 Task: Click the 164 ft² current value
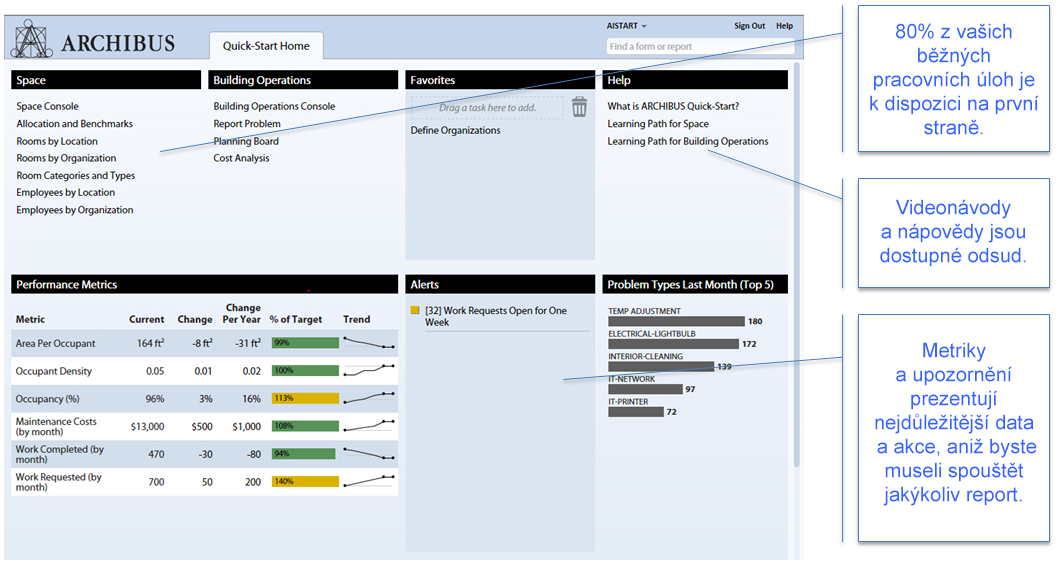coord(151,343)
